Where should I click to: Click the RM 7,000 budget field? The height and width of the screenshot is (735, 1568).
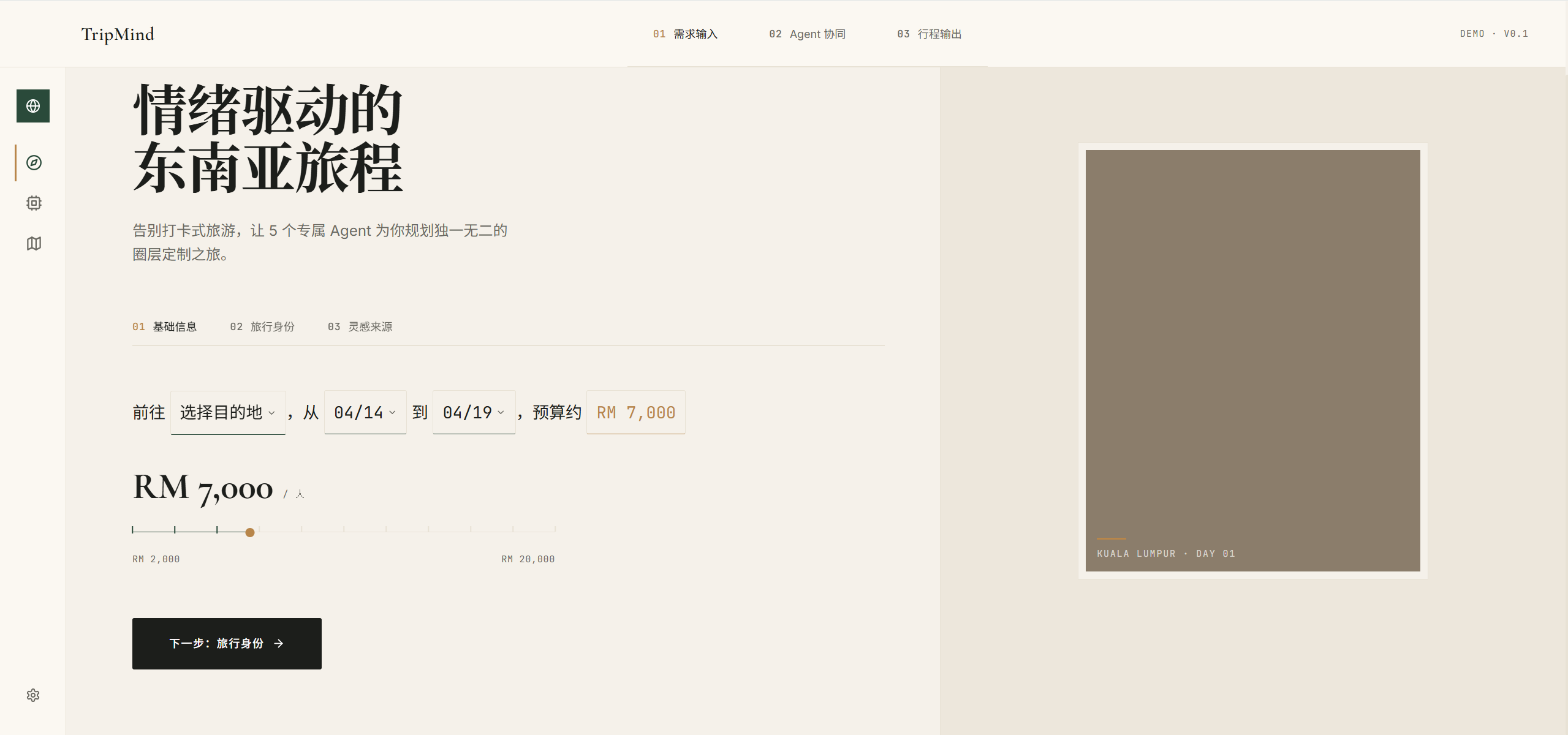coord(635,412)
